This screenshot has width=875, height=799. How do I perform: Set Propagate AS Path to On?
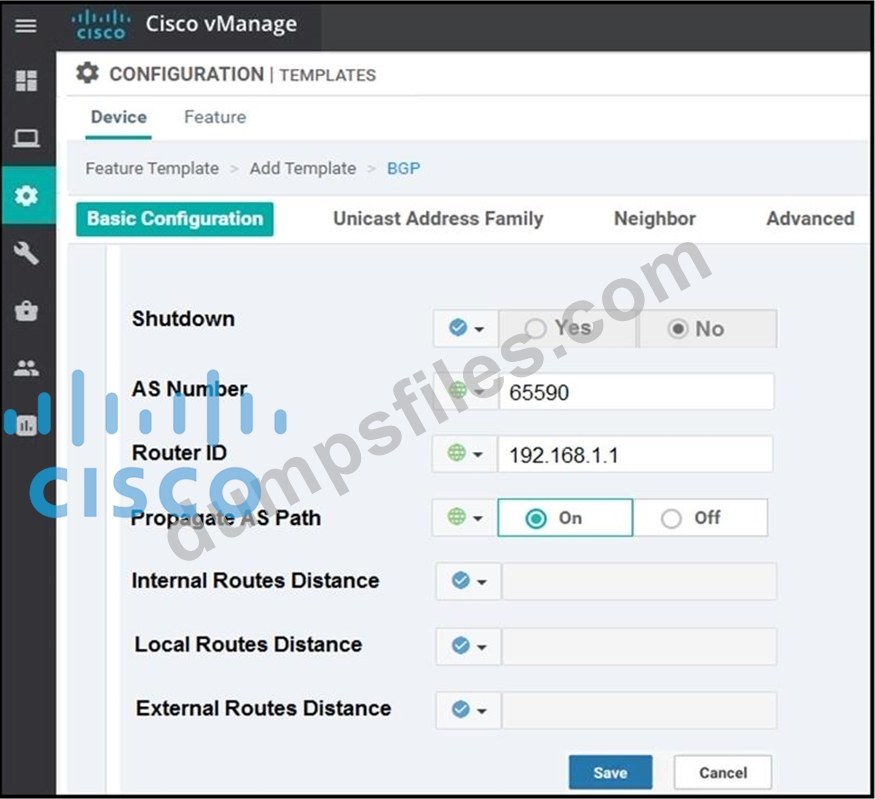pyautogui.click(x=537, y=519)
